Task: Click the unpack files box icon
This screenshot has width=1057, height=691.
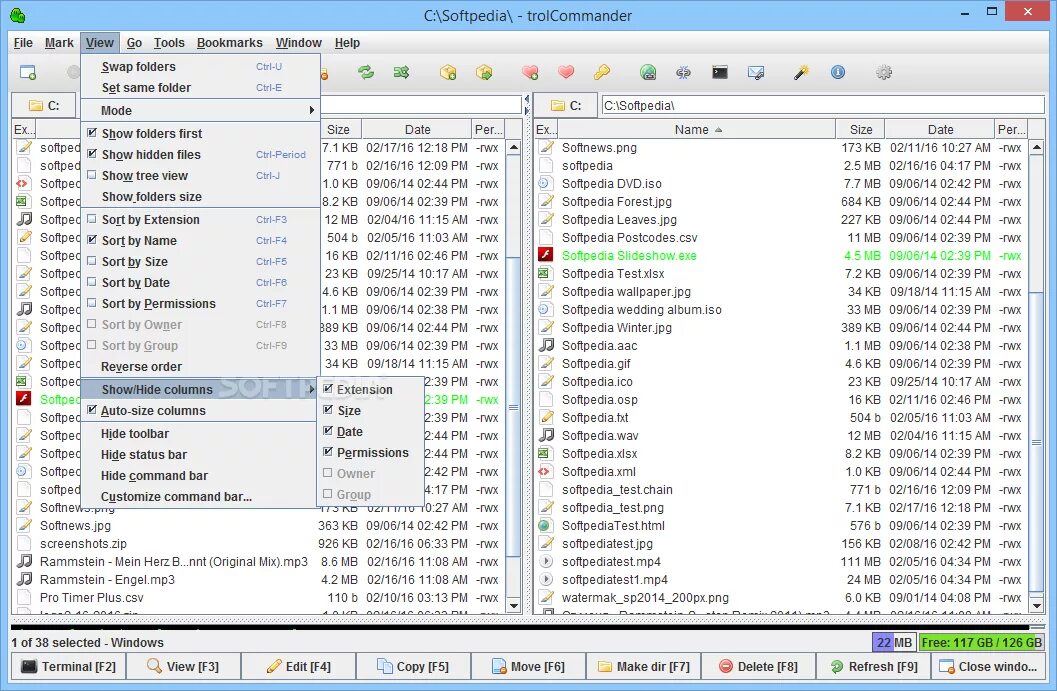Action: pos(483,72)
